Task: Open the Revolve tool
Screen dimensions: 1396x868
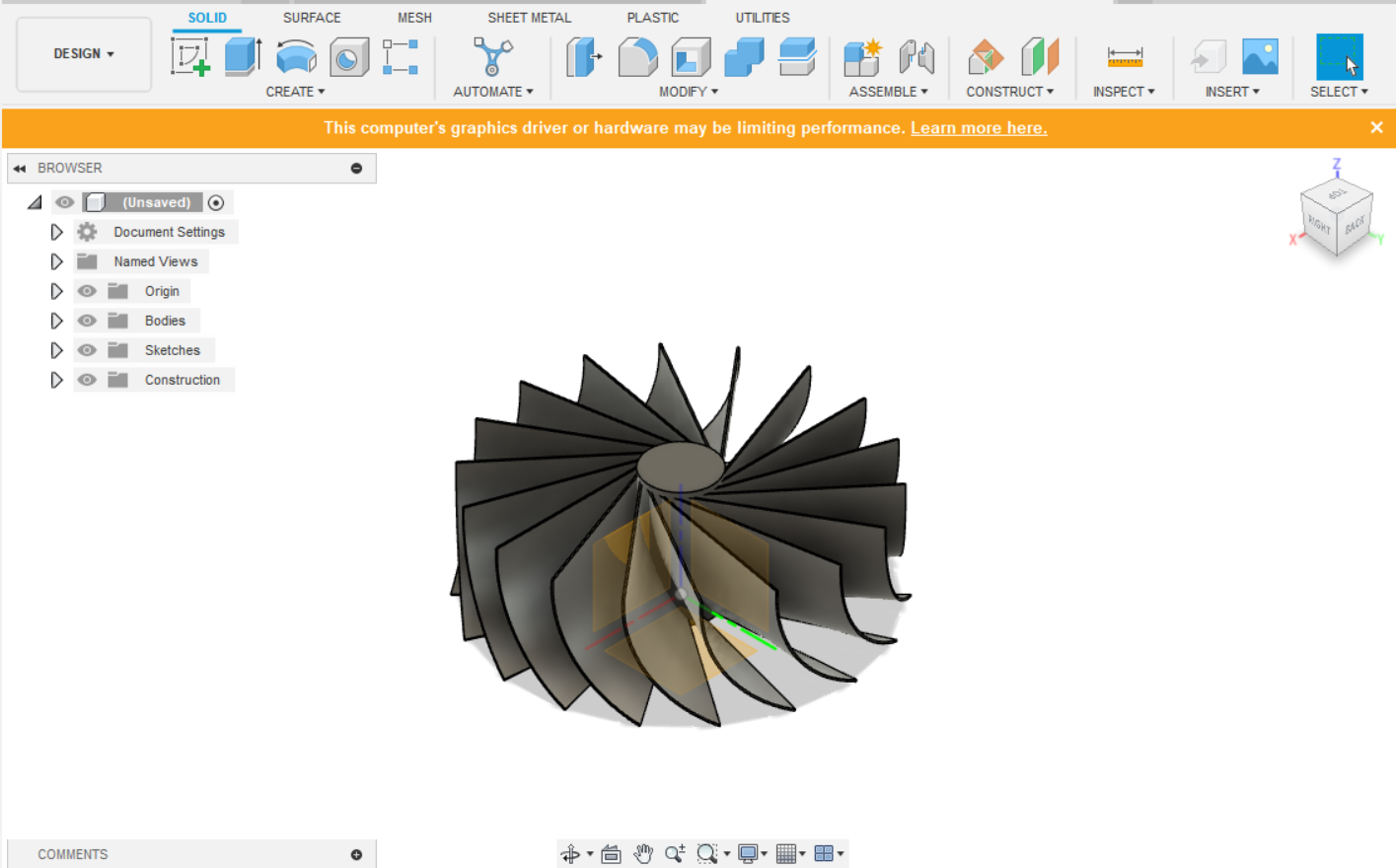Action: (x=295, y=59)
